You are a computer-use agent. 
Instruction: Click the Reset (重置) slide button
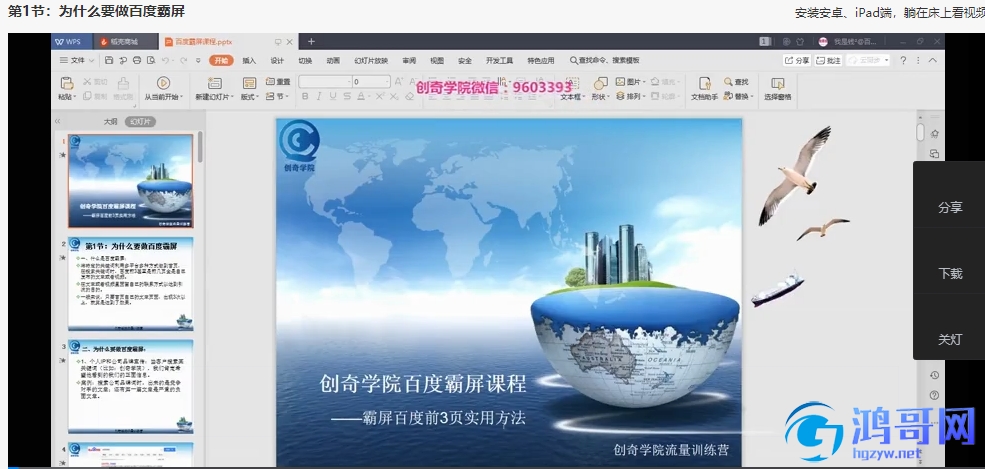(278, 82)
